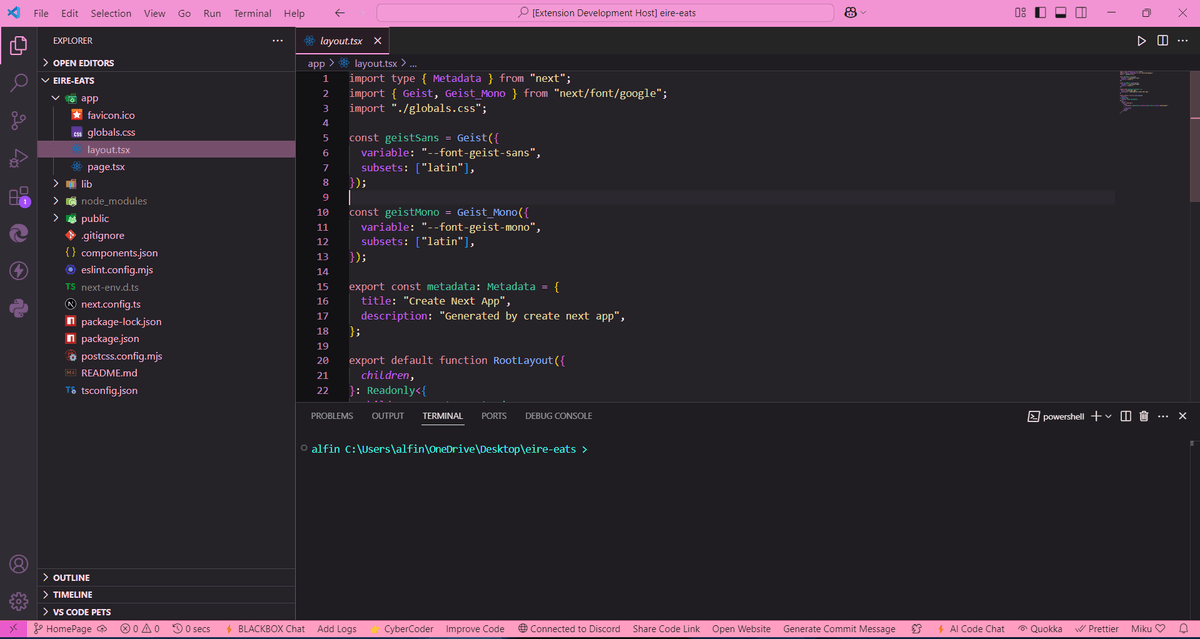Open the Selection menu
Viewport: 1200px width, 639px height.
tap(111, 13)
